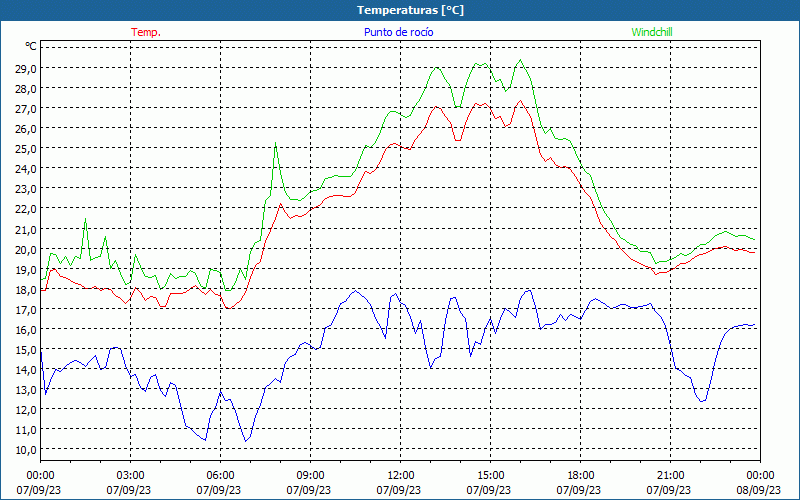Click the blue dew point dip near 22:00
Screen dimensions: 800x500
(x=702, y=401)
